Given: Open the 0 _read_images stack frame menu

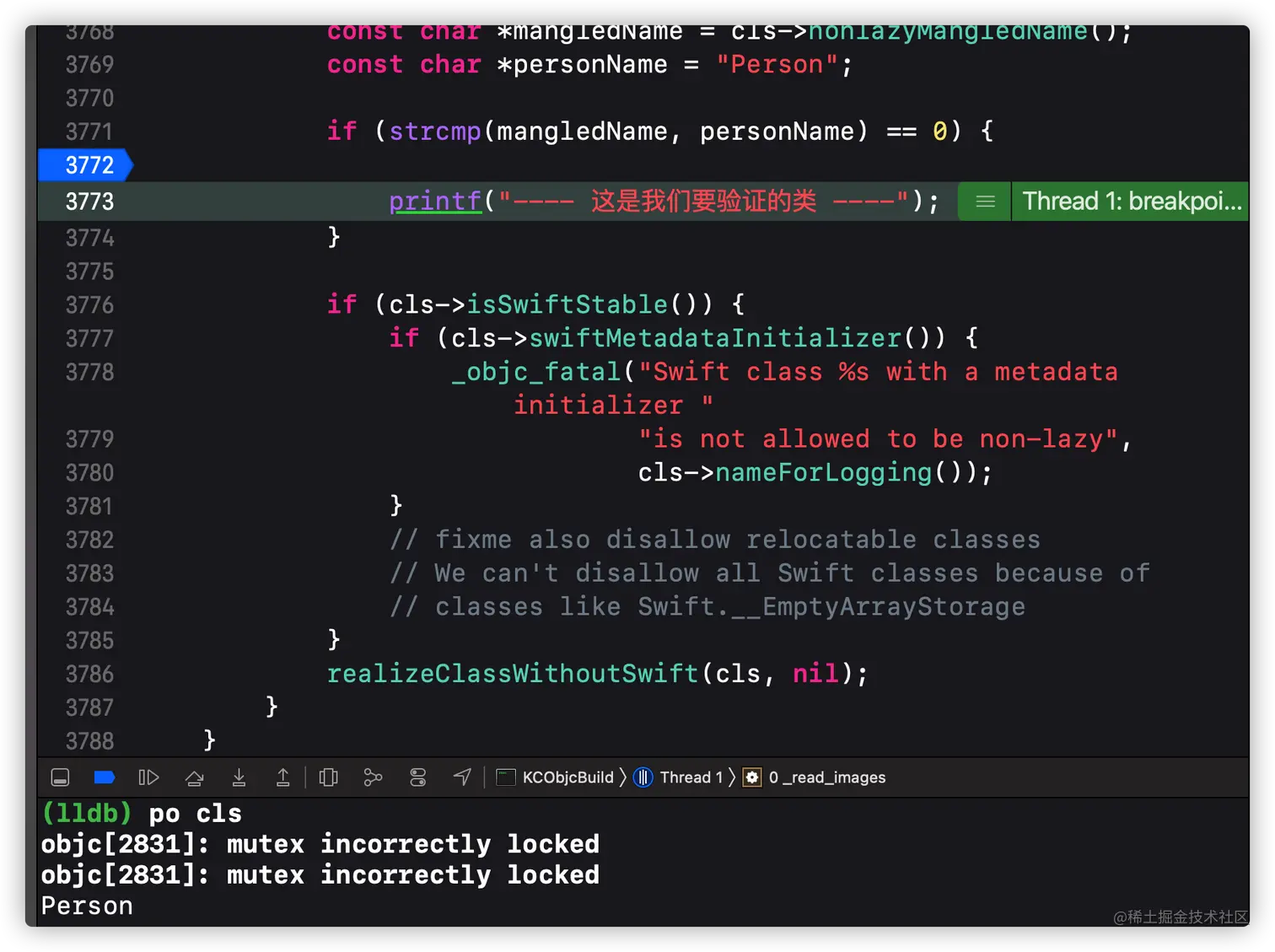Looking at the screenshot, I should pos(815,777).
